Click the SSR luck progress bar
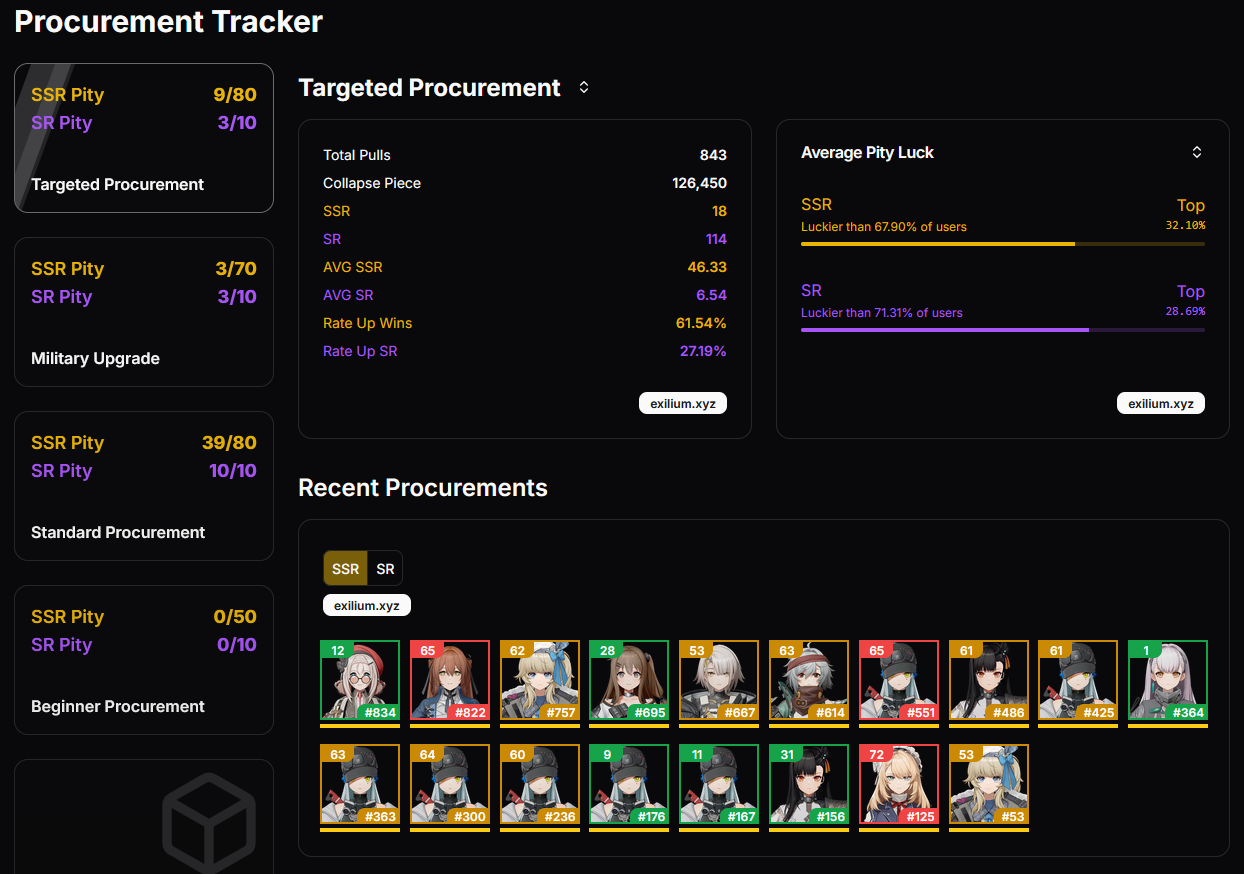 [1003, 243]
